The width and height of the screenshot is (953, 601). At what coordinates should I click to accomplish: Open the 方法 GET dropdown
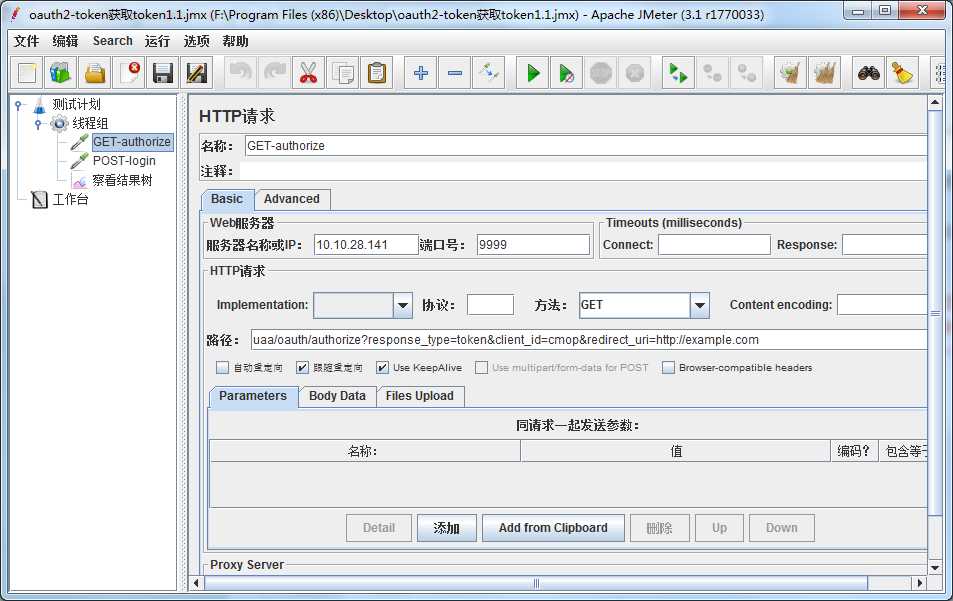(700, 305)
